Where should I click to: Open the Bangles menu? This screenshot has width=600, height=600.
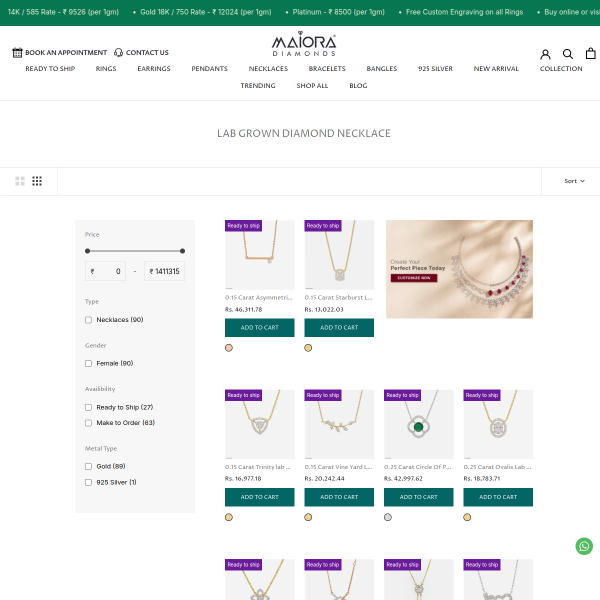(382, 68)
